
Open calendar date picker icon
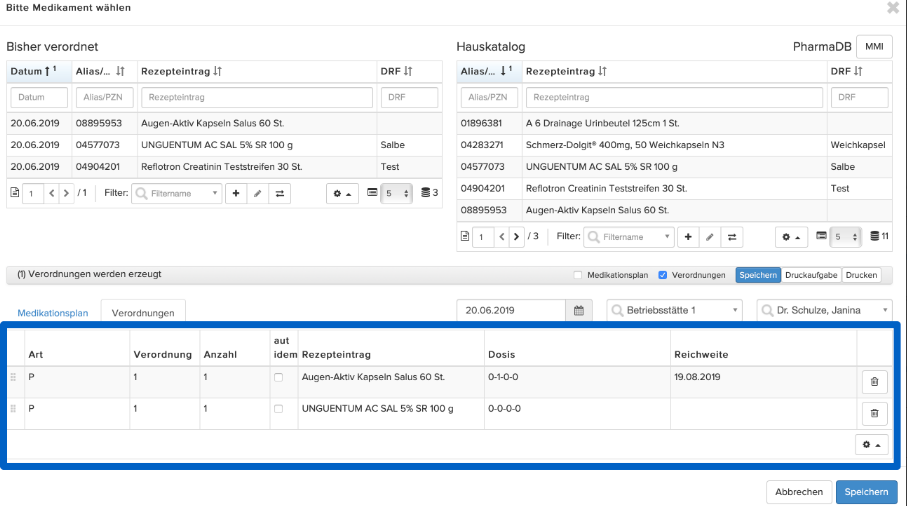coord(578,311)
